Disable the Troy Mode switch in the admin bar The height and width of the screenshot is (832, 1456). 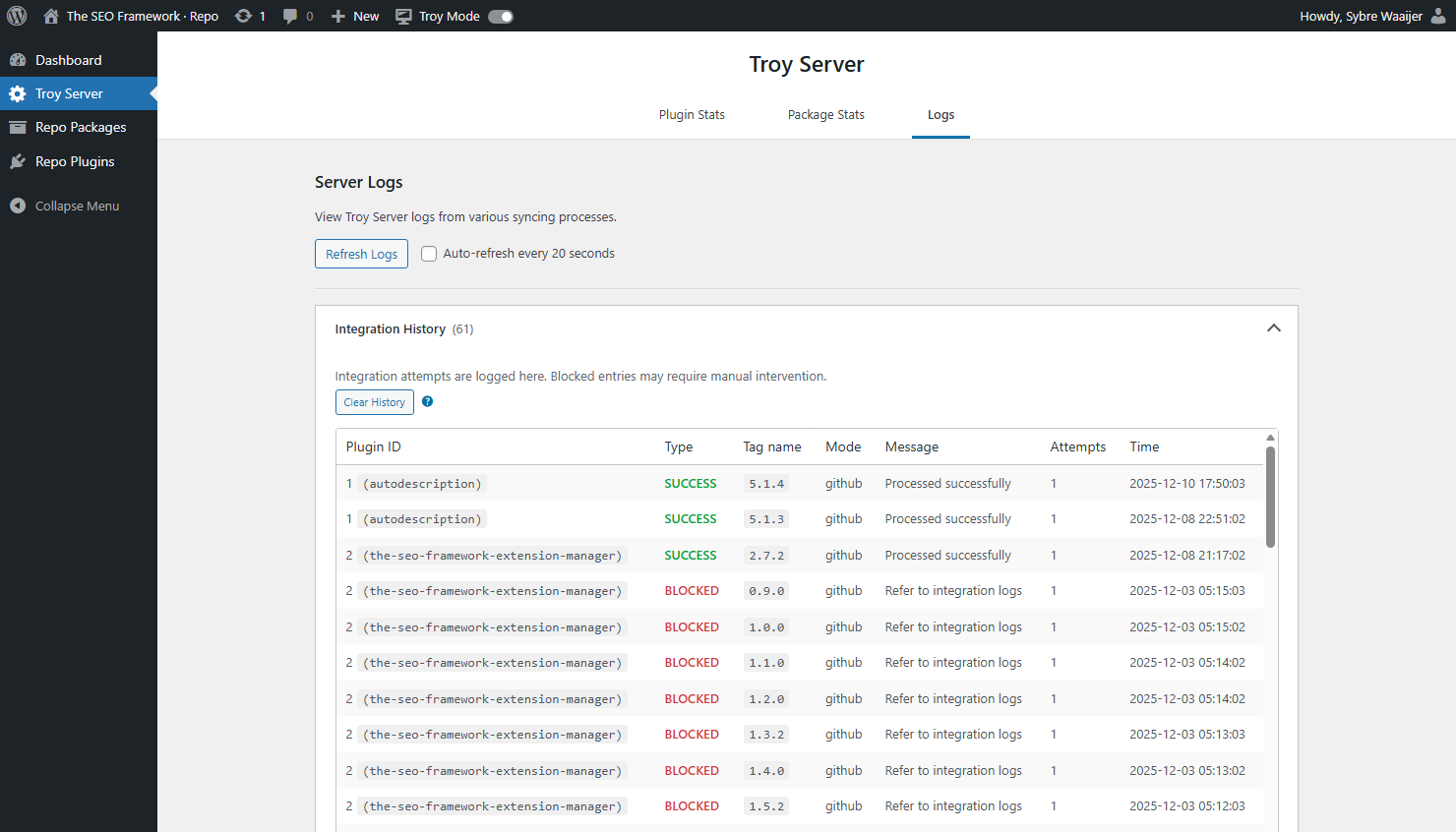point(501,16)
